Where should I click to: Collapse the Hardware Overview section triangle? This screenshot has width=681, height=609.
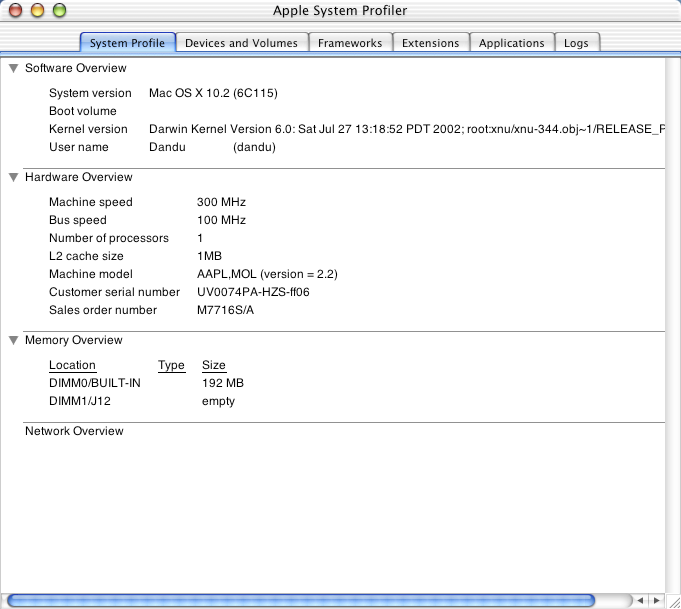(13, 177)
